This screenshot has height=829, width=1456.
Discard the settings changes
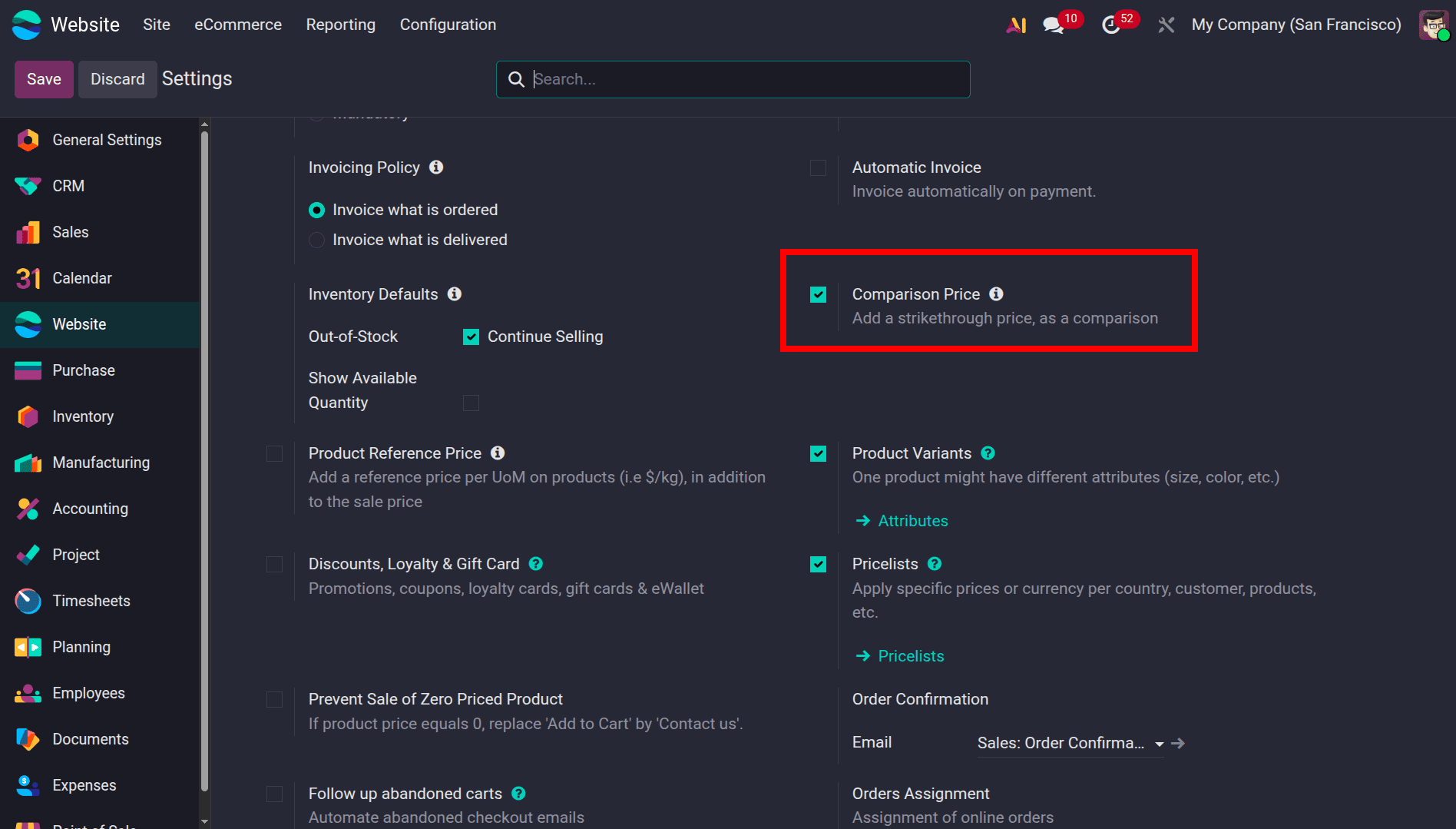[117, 79]
